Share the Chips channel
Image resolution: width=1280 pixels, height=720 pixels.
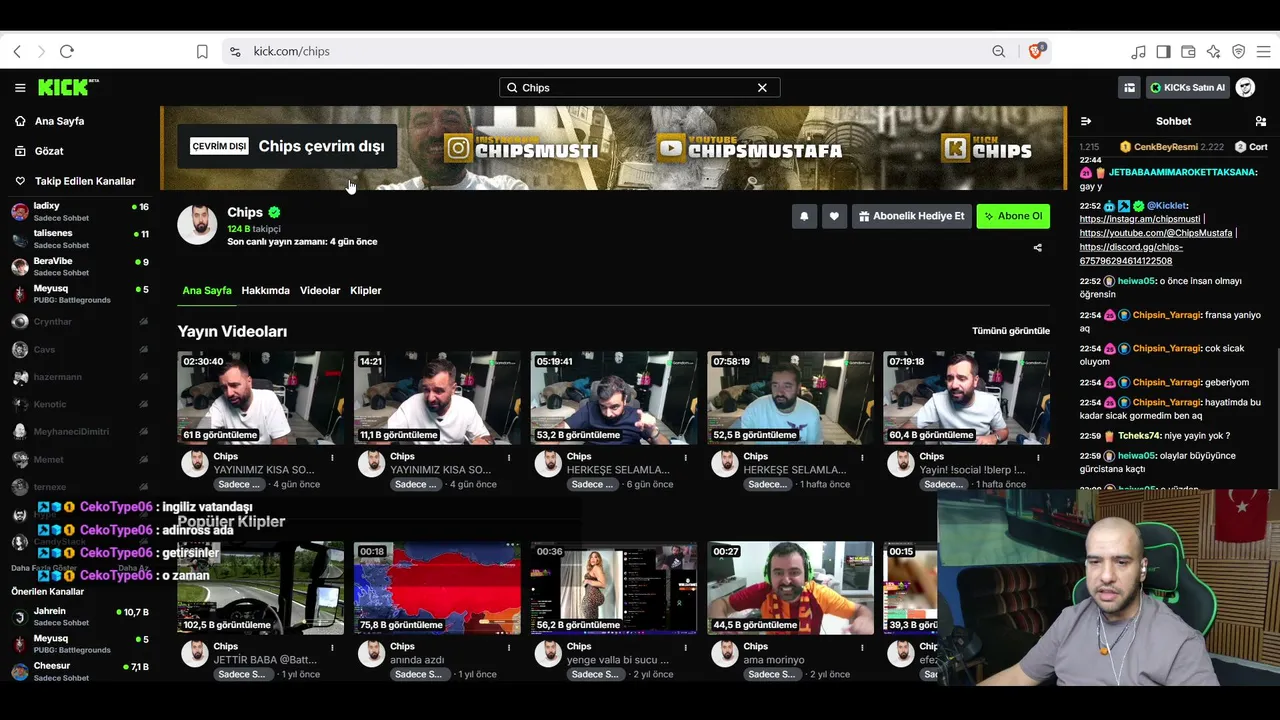(x=1037, y=248)
